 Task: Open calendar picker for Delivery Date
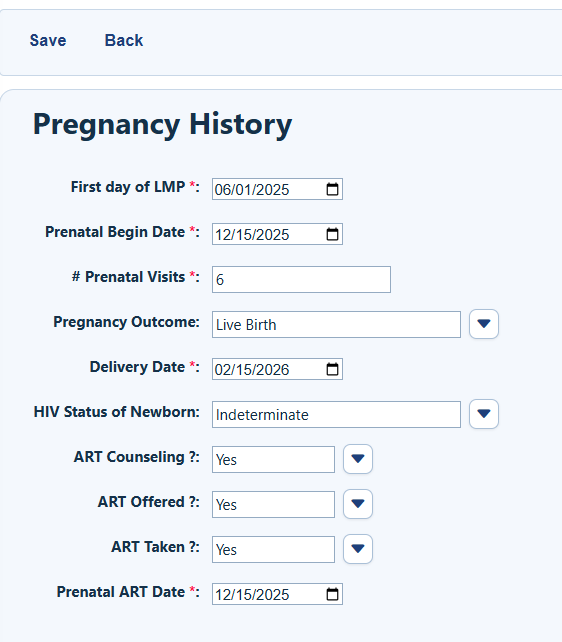332,369
